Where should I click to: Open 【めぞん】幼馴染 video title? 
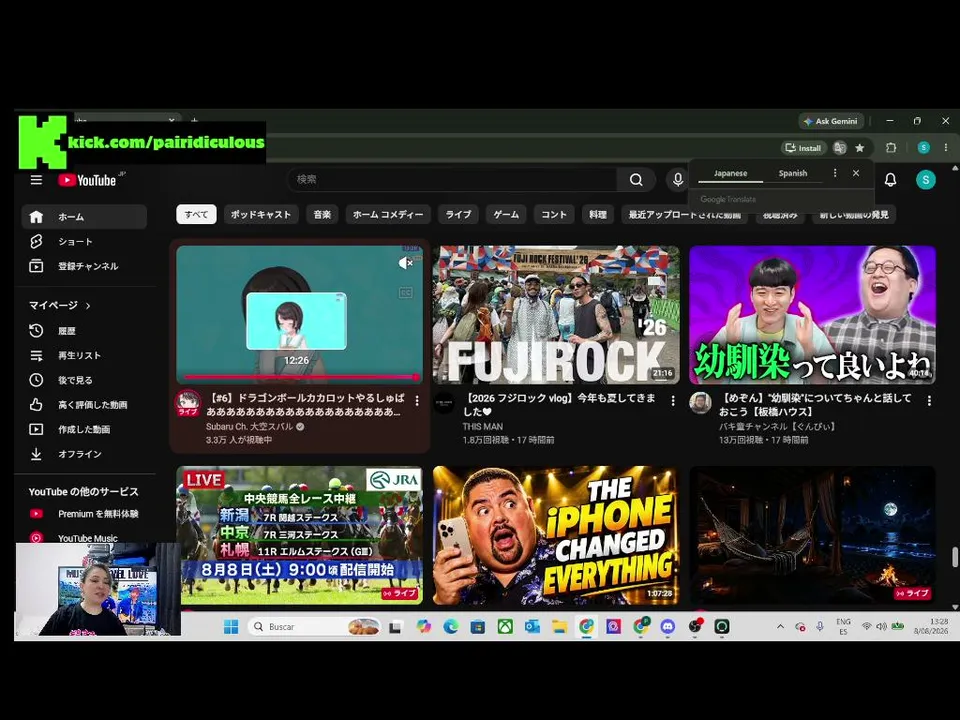click(816, 405)
